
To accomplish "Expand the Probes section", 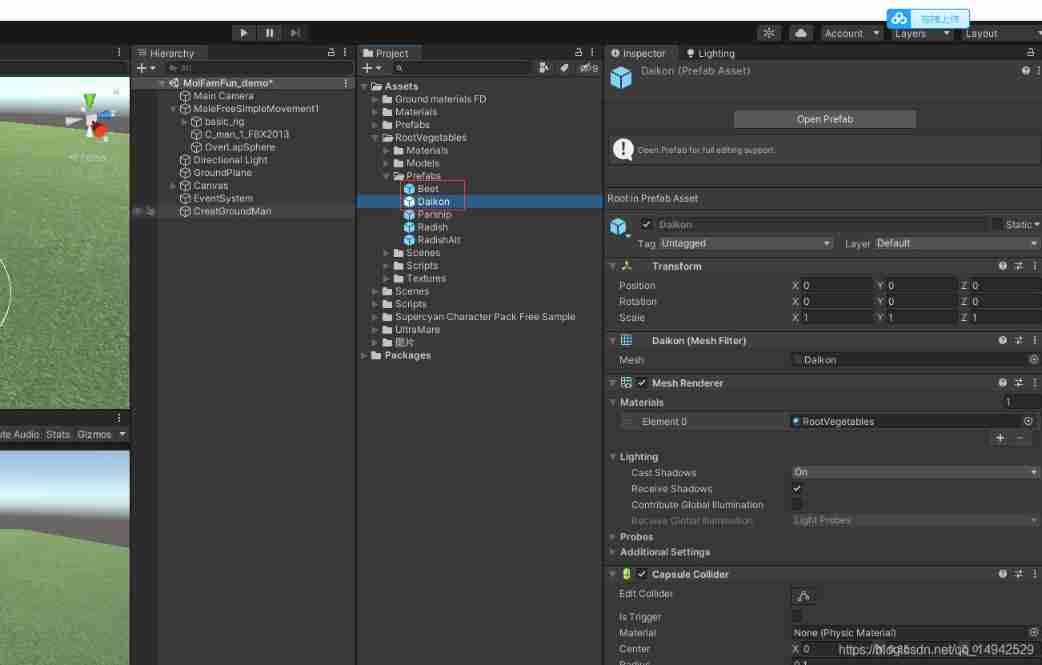I will pos(613,537).
